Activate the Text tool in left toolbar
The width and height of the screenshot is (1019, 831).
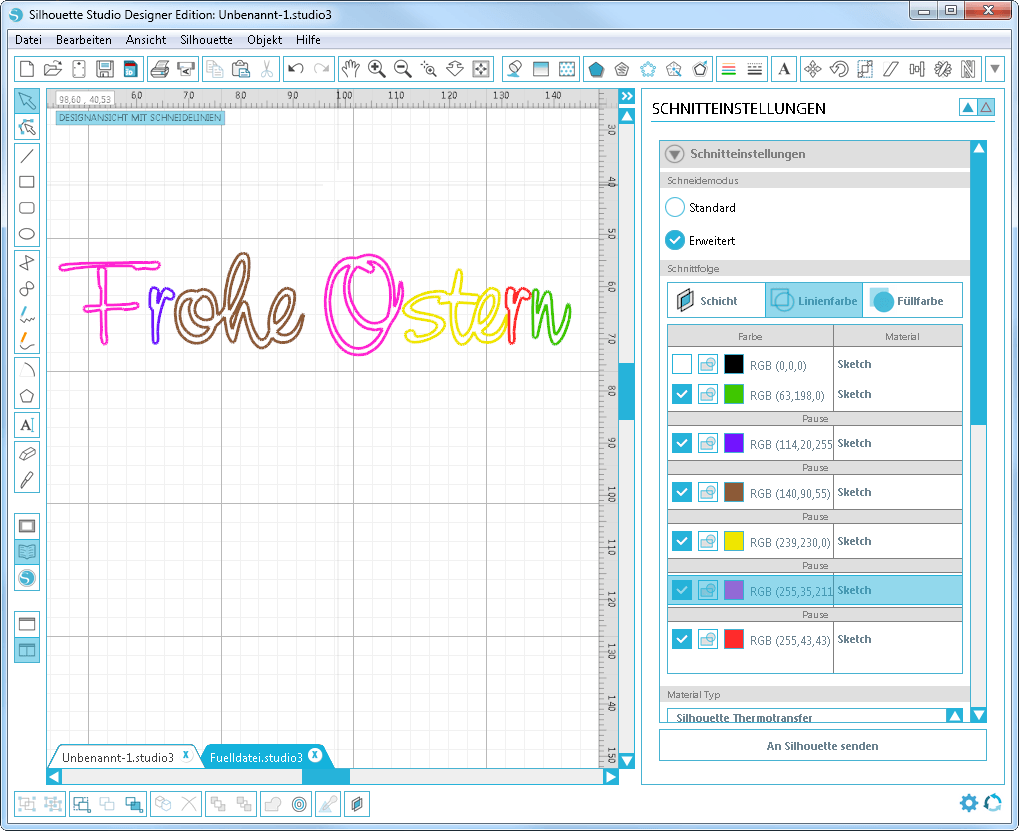[27, 425]
